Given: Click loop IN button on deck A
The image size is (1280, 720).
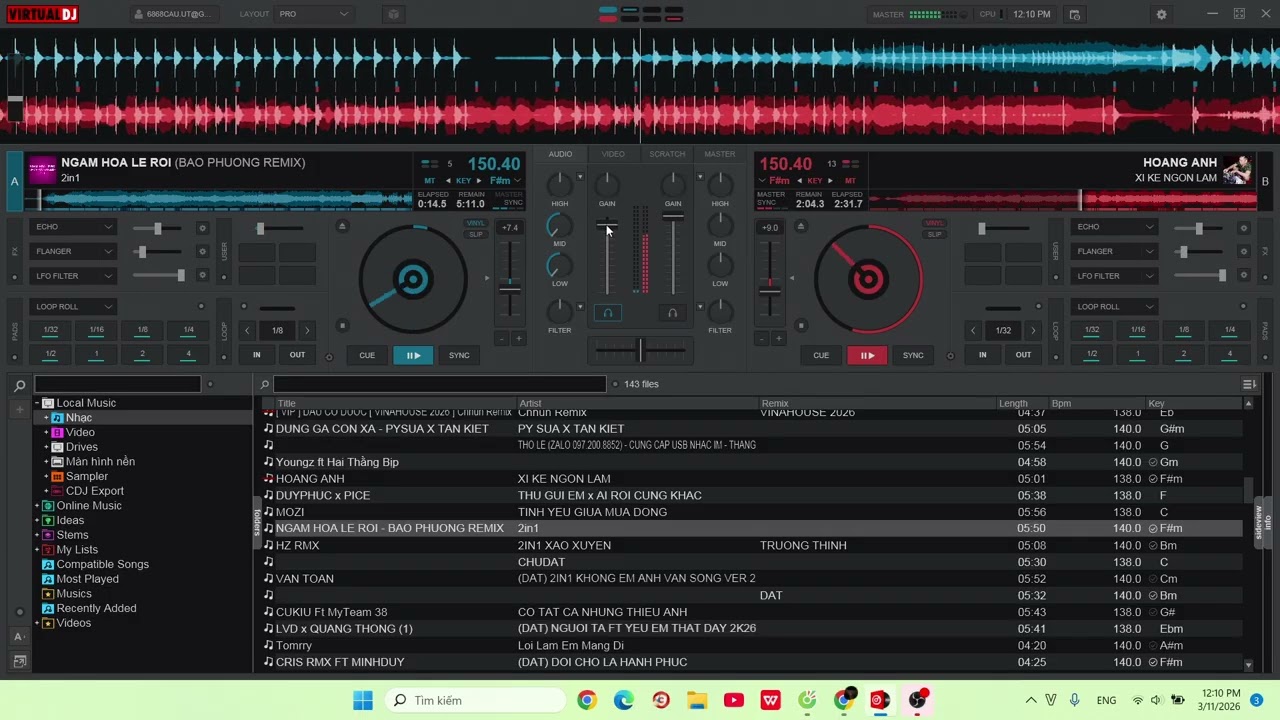Looking at the screenshot, I should tap(257, 355).
